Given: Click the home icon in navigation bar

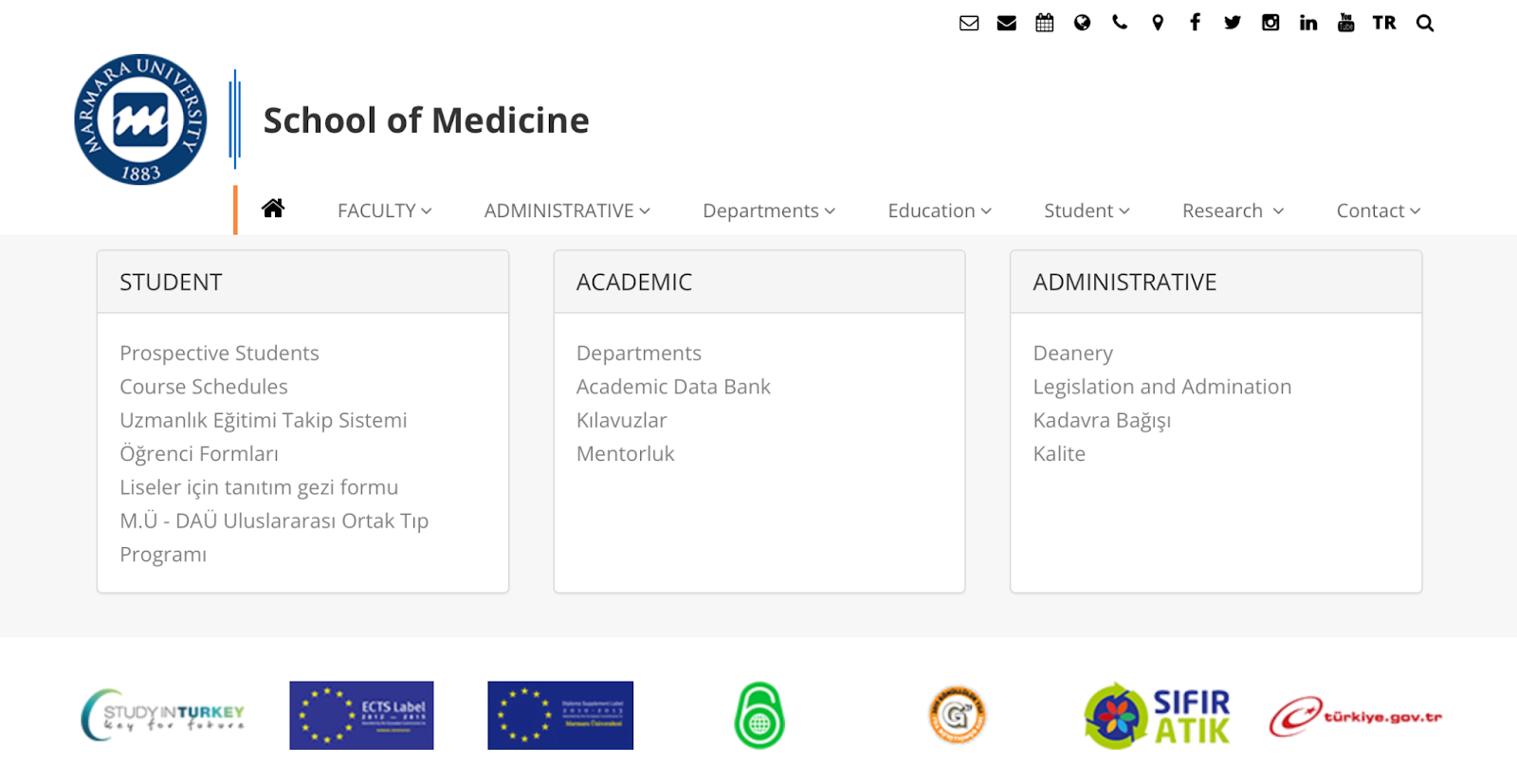Looking at the screenshot, I should [273, 209].
